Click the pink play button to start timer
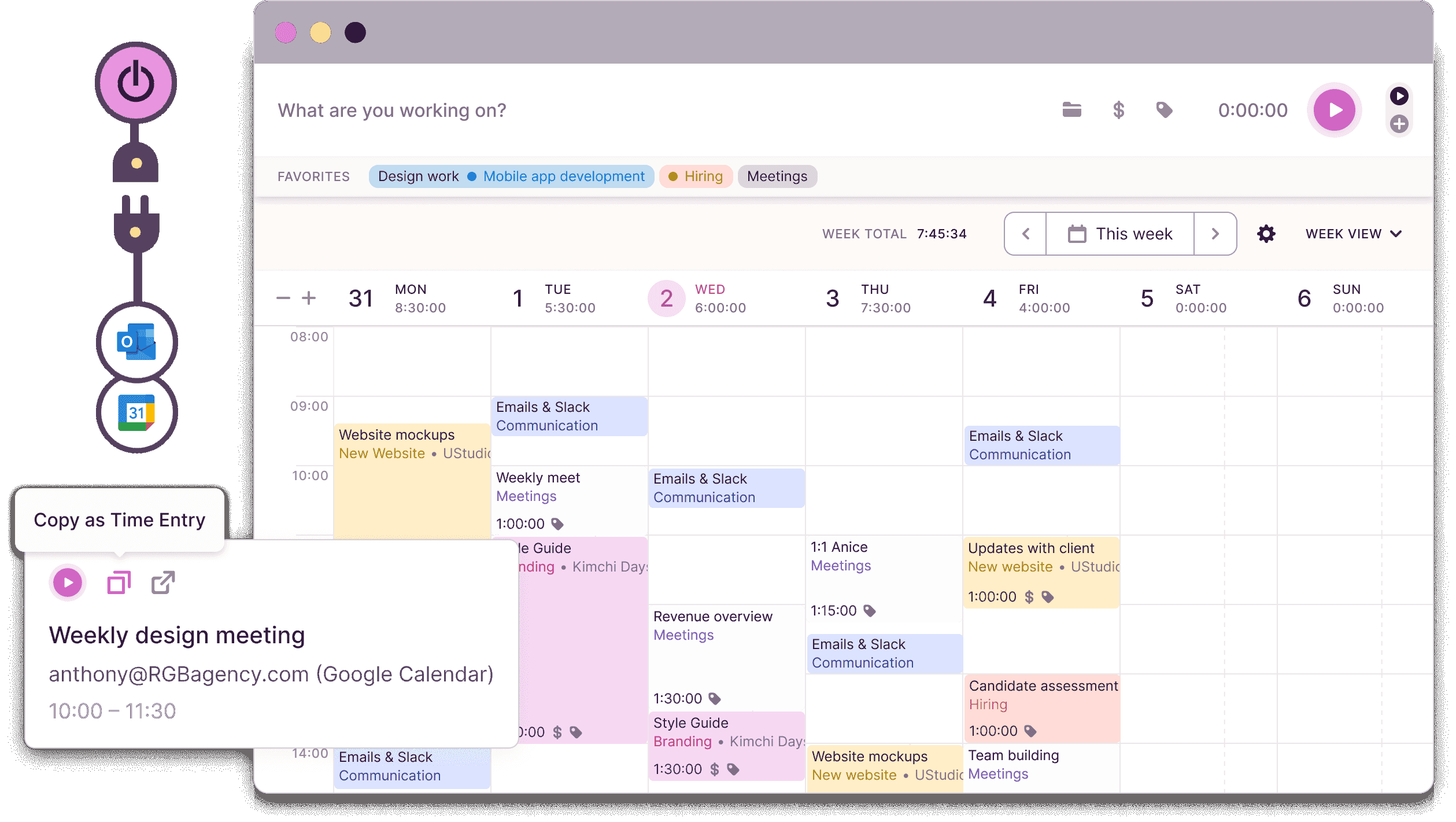The height and width of the screenshot is (822, 1456). tap(1335, 110)
